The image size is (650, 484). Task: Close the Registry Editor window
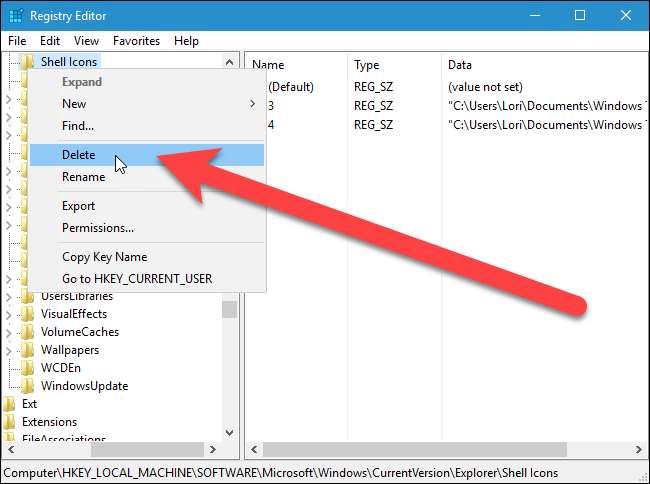(x=626, y=16)
